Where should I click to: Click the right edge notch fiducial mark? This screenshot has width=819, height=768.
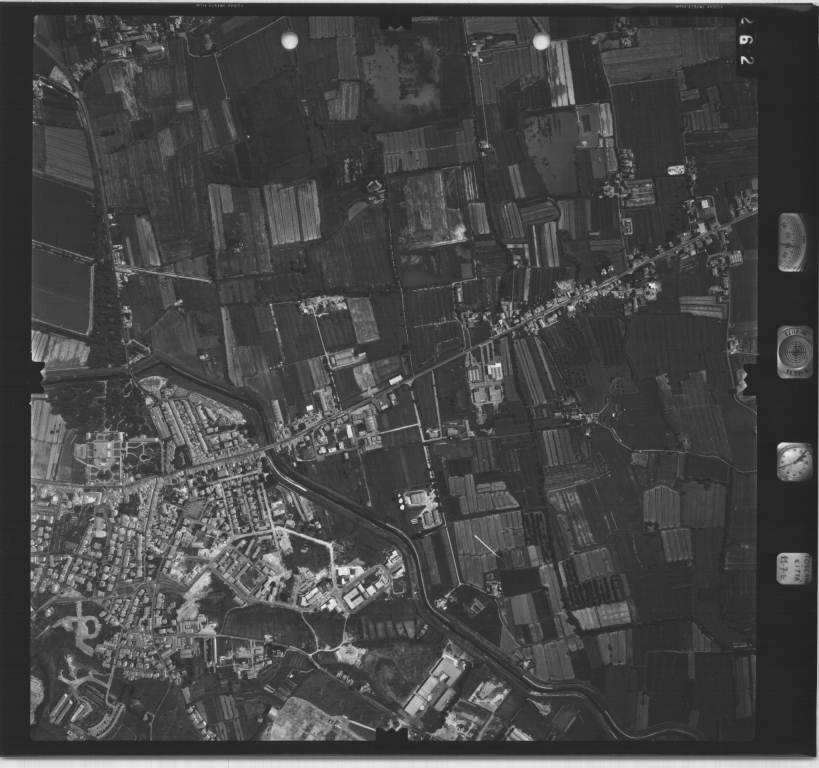coord(749,378)
